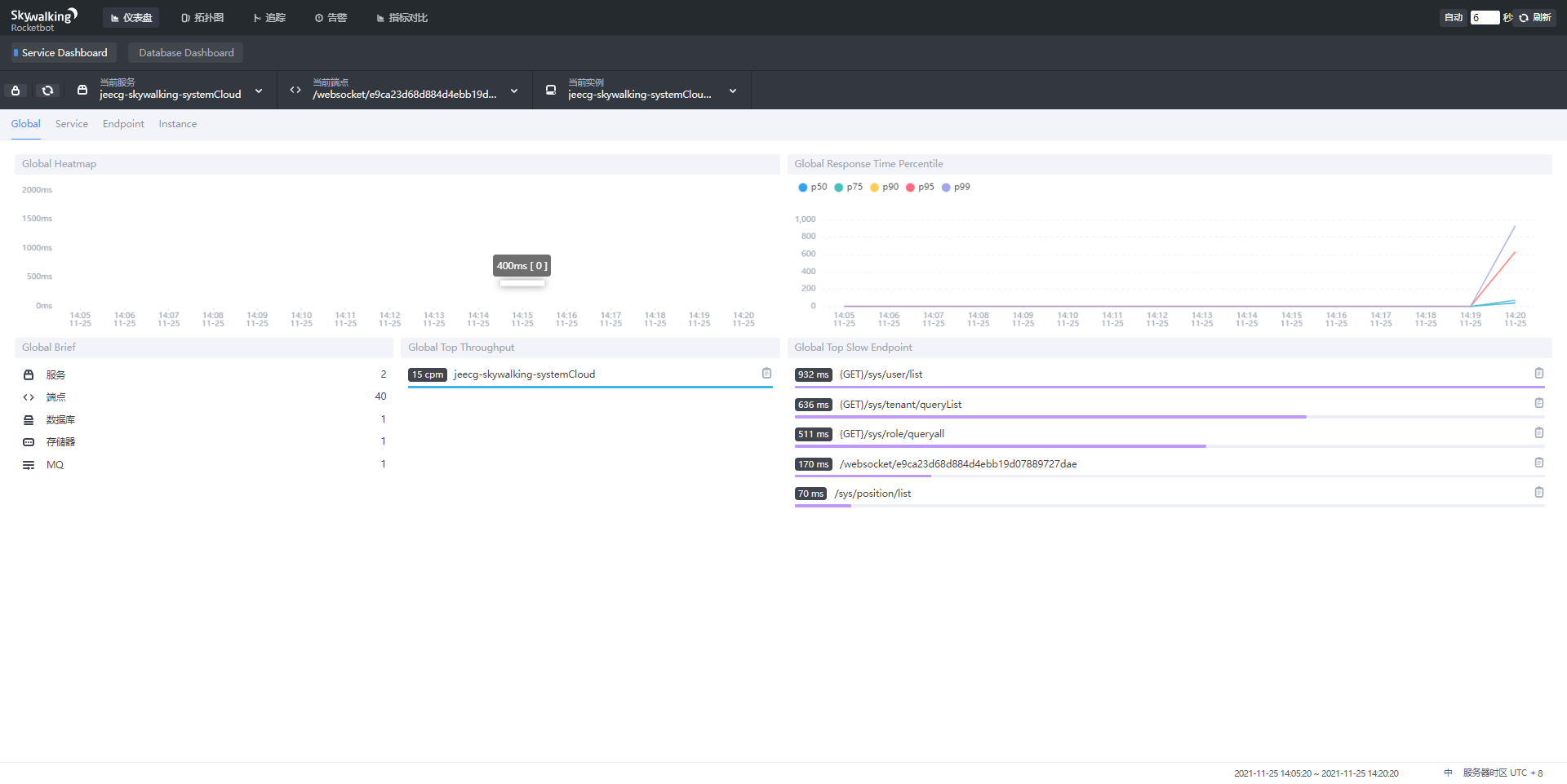The width and height of the screenshot is (1567, 784).
Task: Click the 636 ms progress bar
Action: pyautogui.click(x=1170, y=417)
